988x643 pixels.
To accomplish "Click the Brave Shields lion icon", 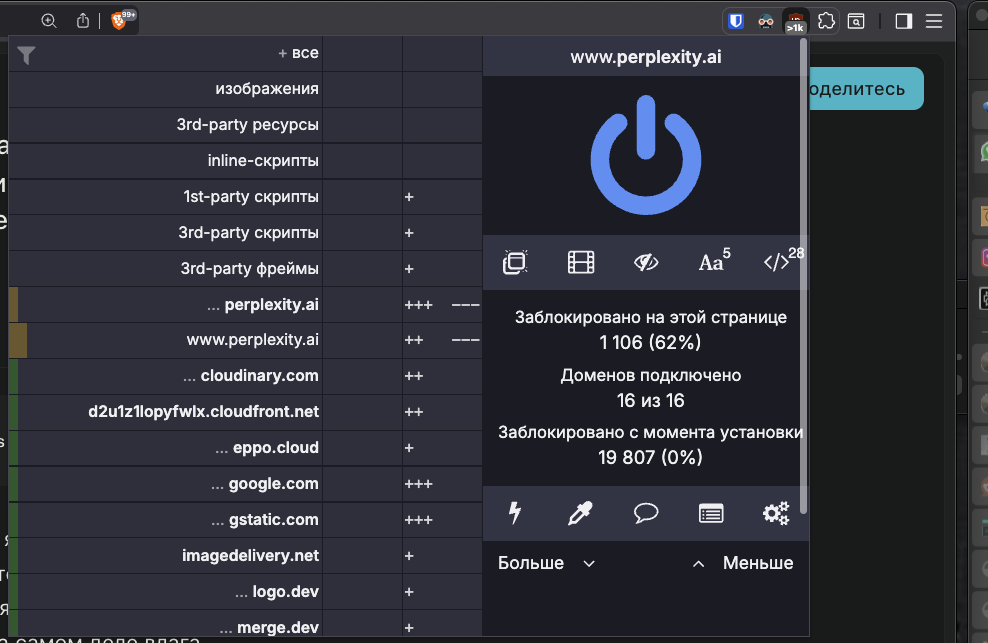I will [119, 20].
